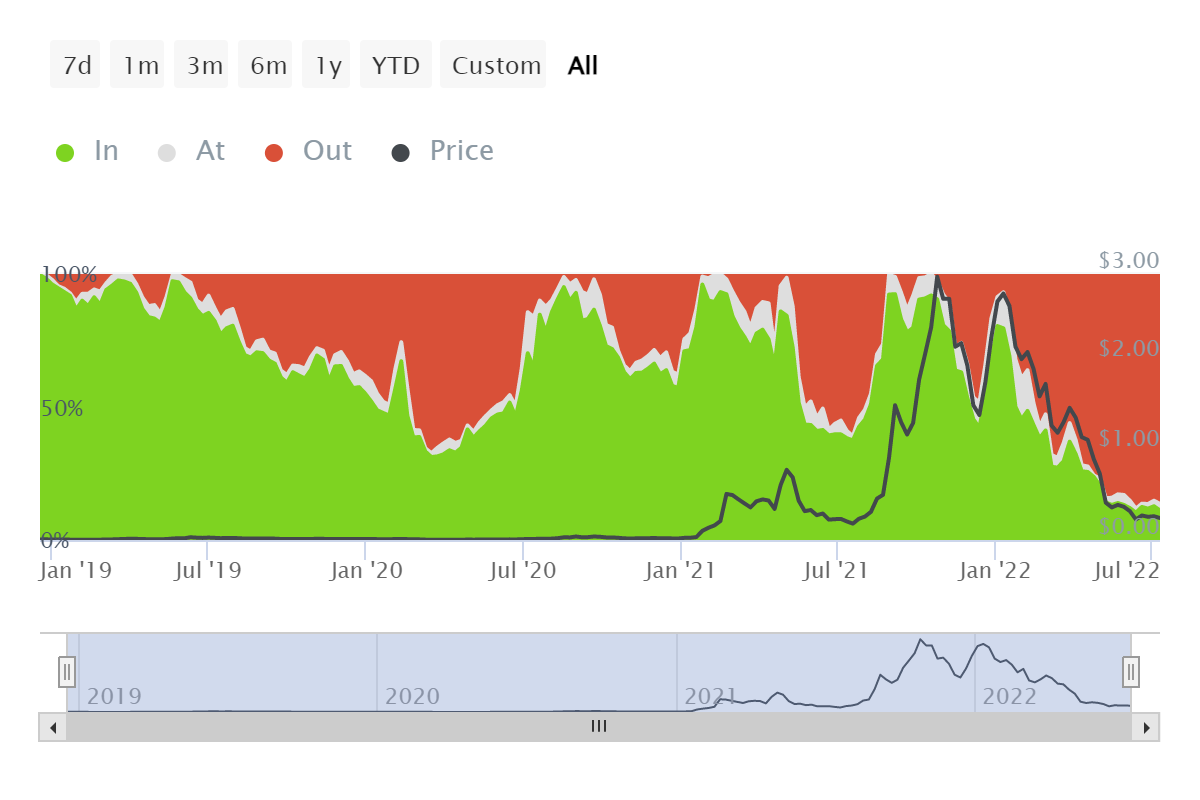The height and width of the screenshot is (800, 1200).
Task: Click the navigator right range handle
Action: (1131, 670)
